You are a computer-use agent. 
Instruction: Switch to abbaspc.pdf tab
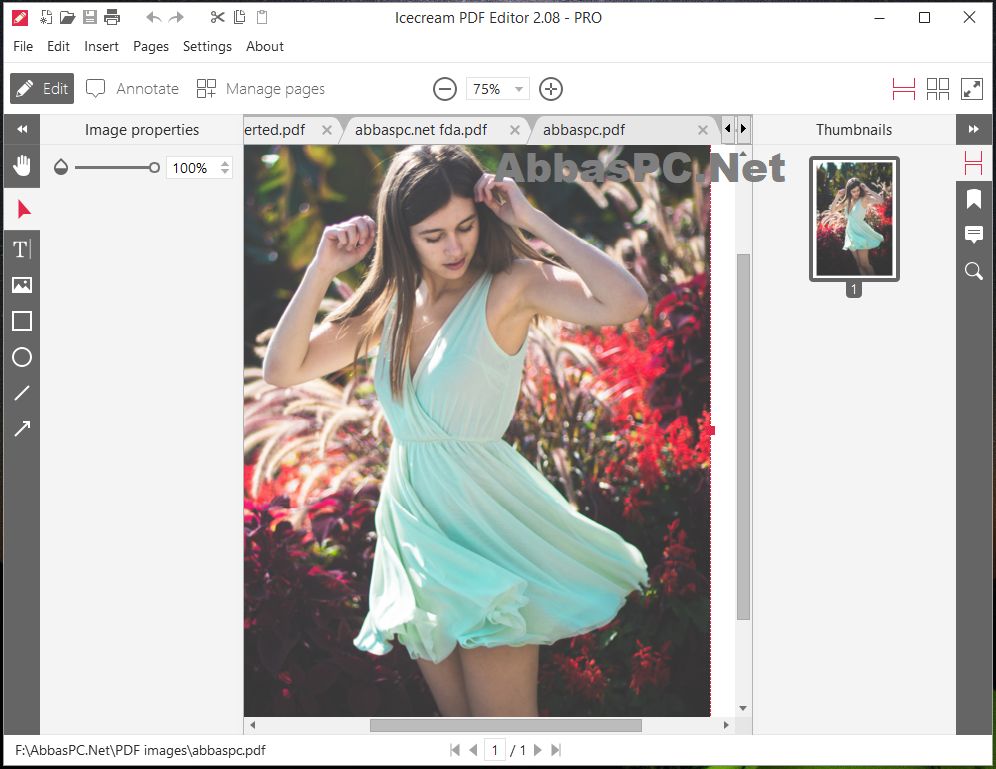(x=584, y=130)
